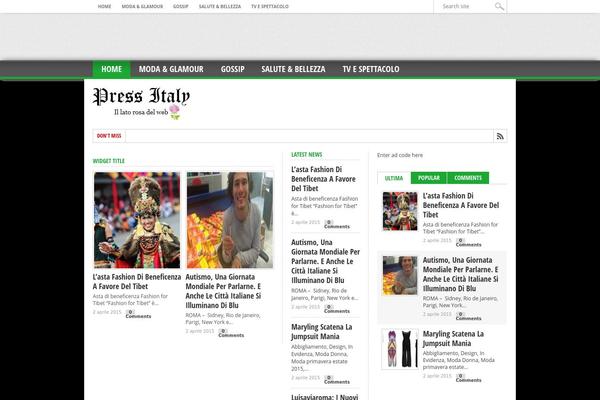Open Tibet headline in Latest News

point(323,179)
